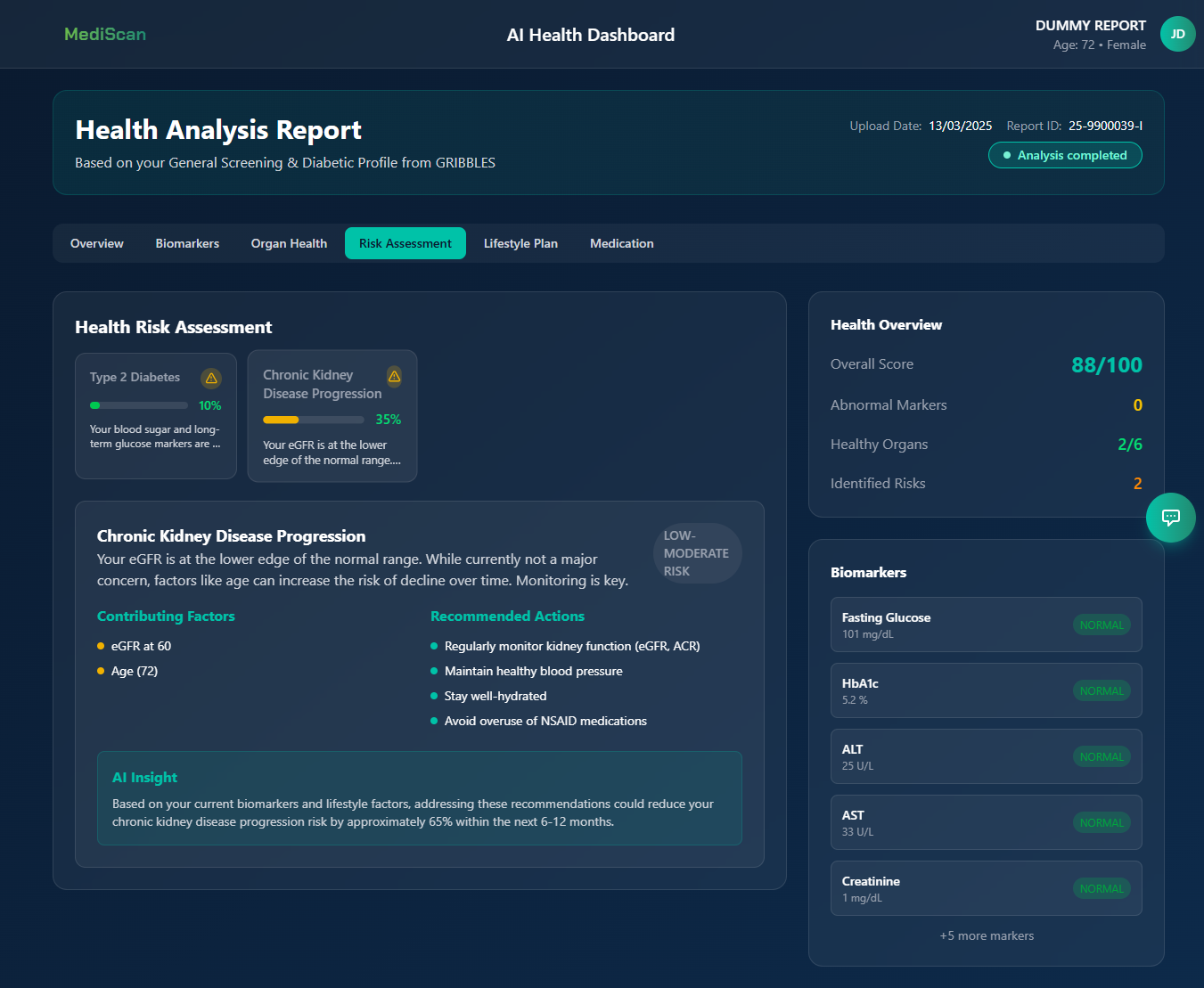Click the Creatinine NORMAL badge
Image resolution: width=1204 pixels, height=988 pixels.
1102,889
